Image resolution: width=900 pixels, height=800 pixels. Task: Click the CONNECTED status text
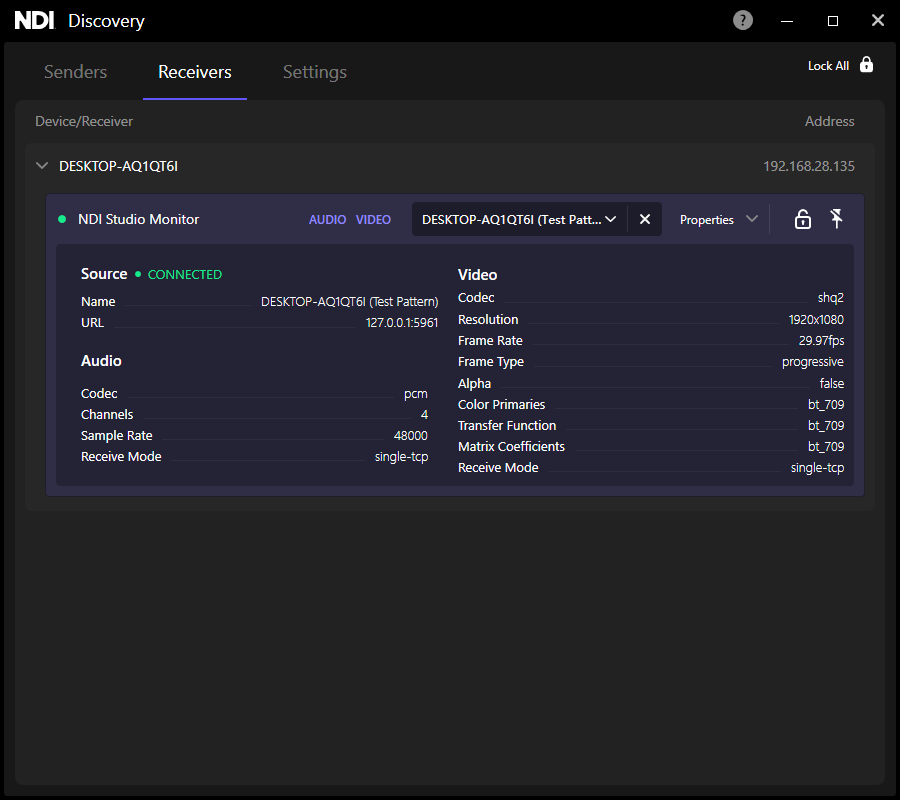(x=185, y=274)
